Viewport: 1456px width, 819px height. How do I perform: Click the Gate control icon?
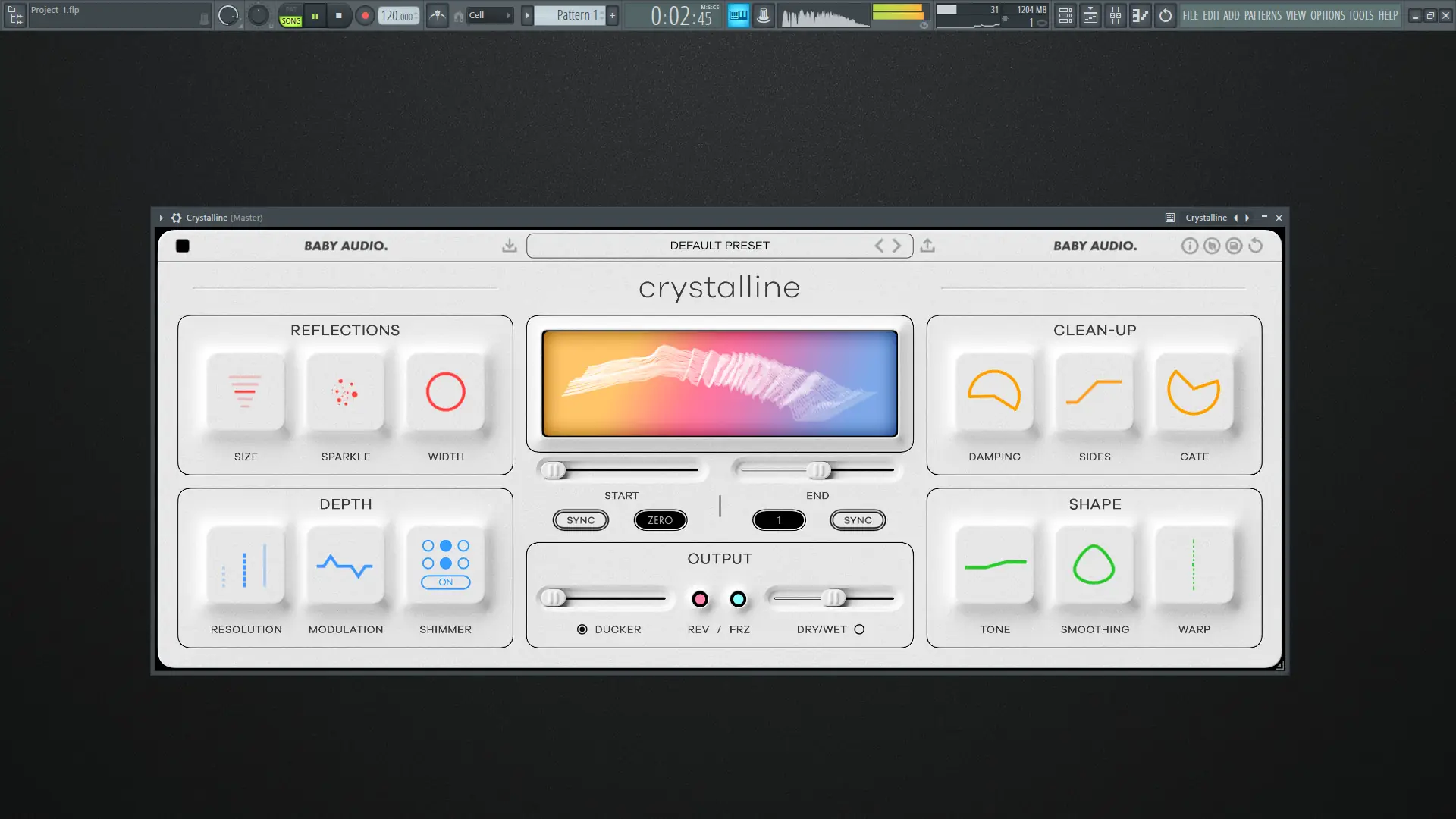(1194, 392)
